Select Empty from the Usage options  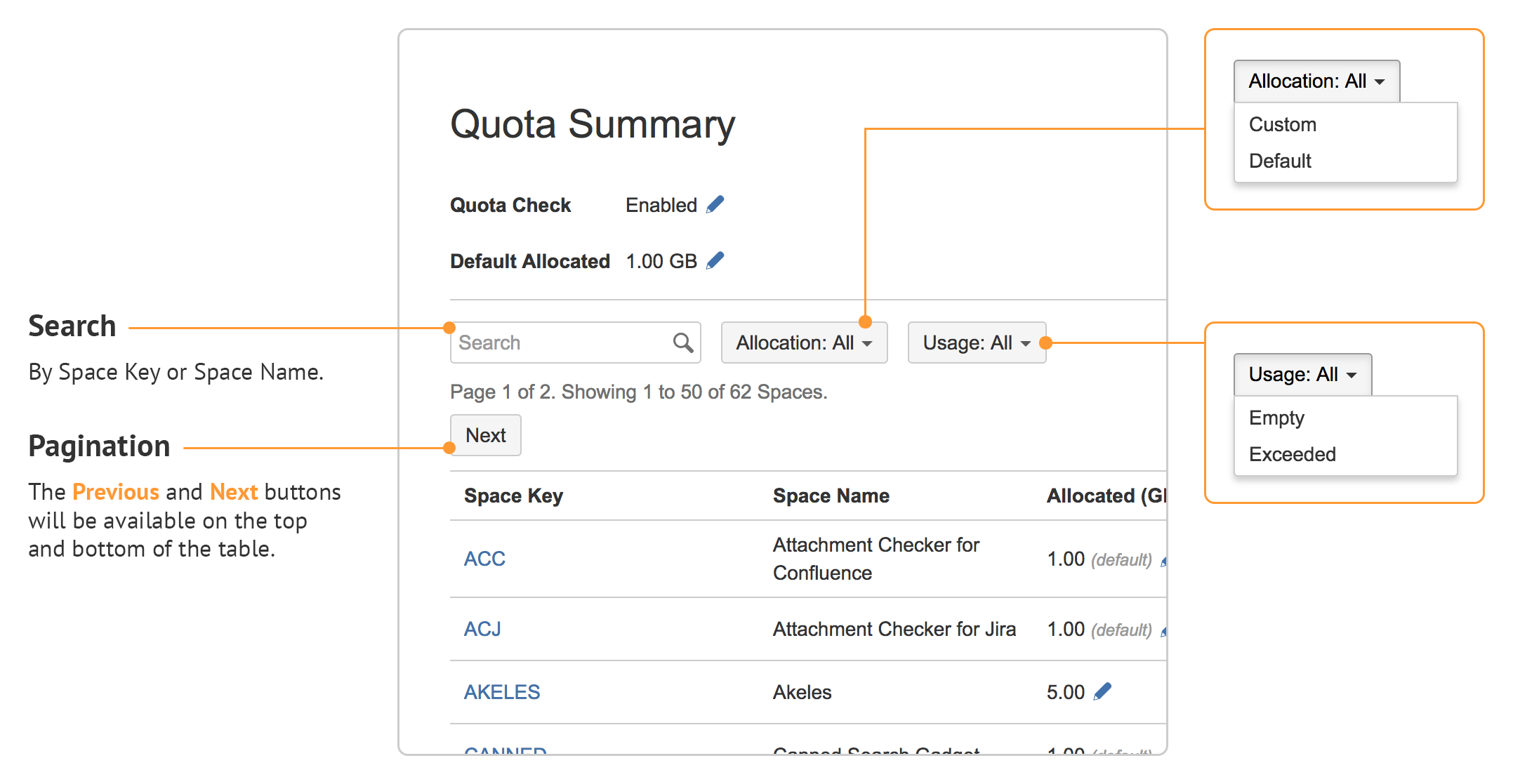pos(1276,418)
